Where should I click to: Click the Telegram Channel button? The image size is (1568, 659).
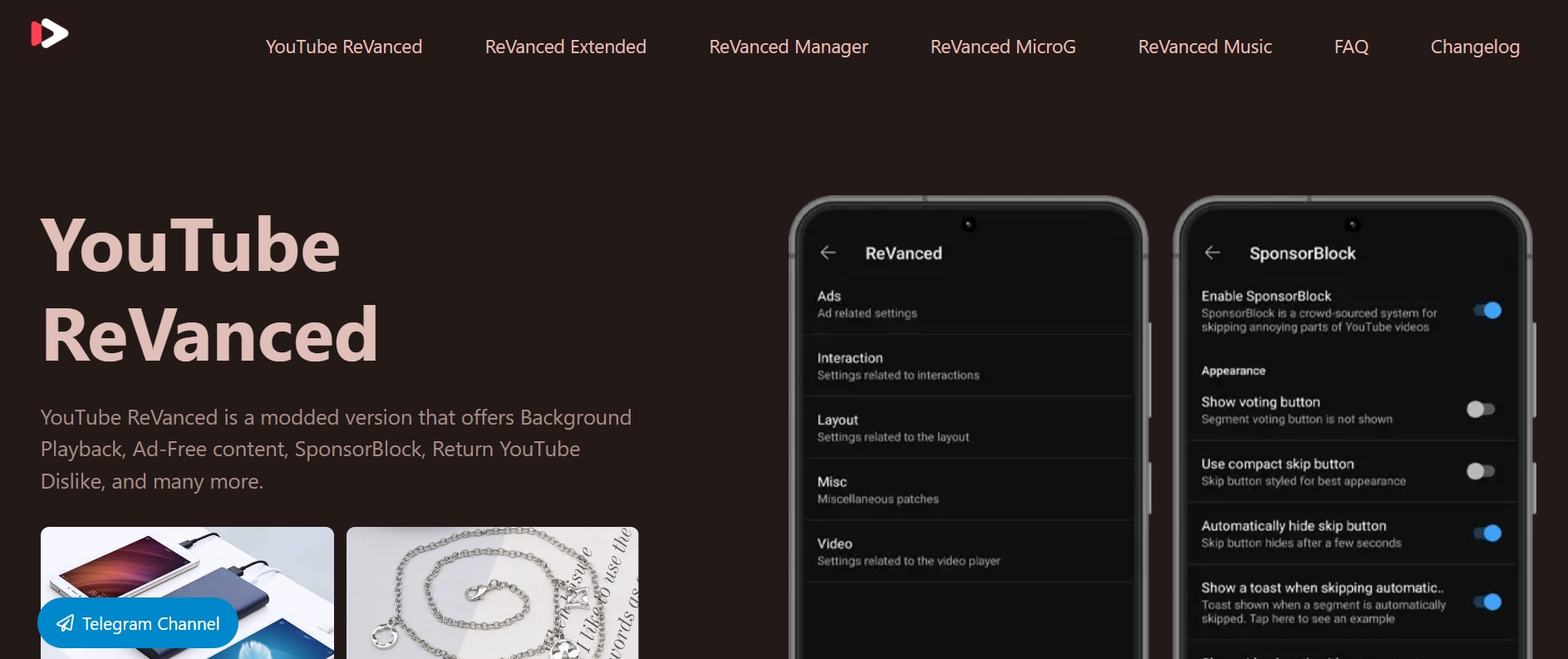pos(138,623)
